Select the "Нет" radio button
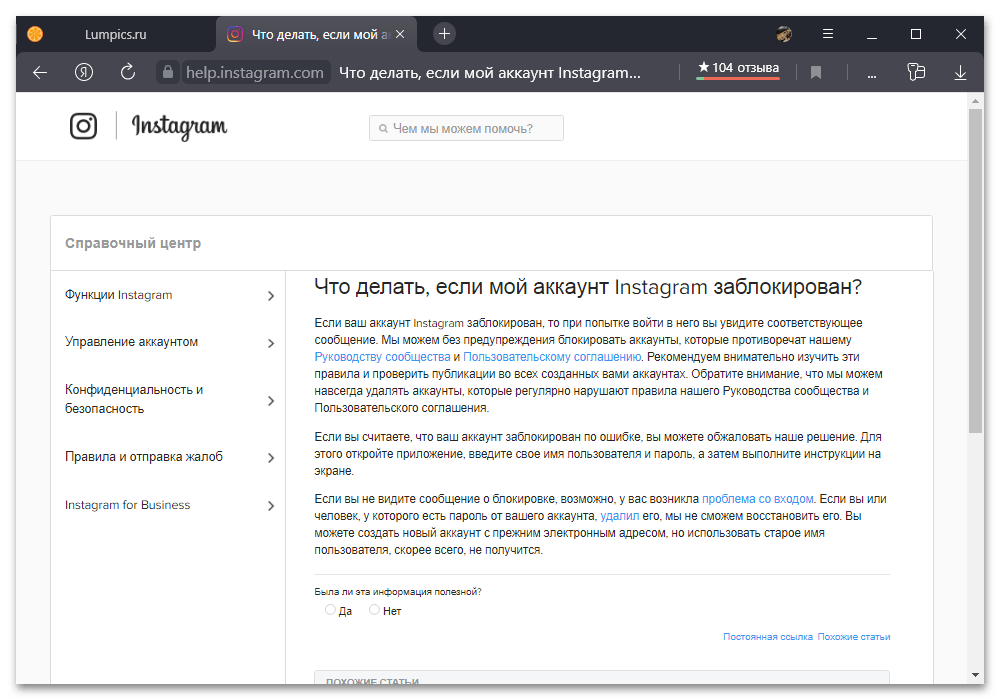Viewport: 1000px width, 700px height. (x=375, y=610)
